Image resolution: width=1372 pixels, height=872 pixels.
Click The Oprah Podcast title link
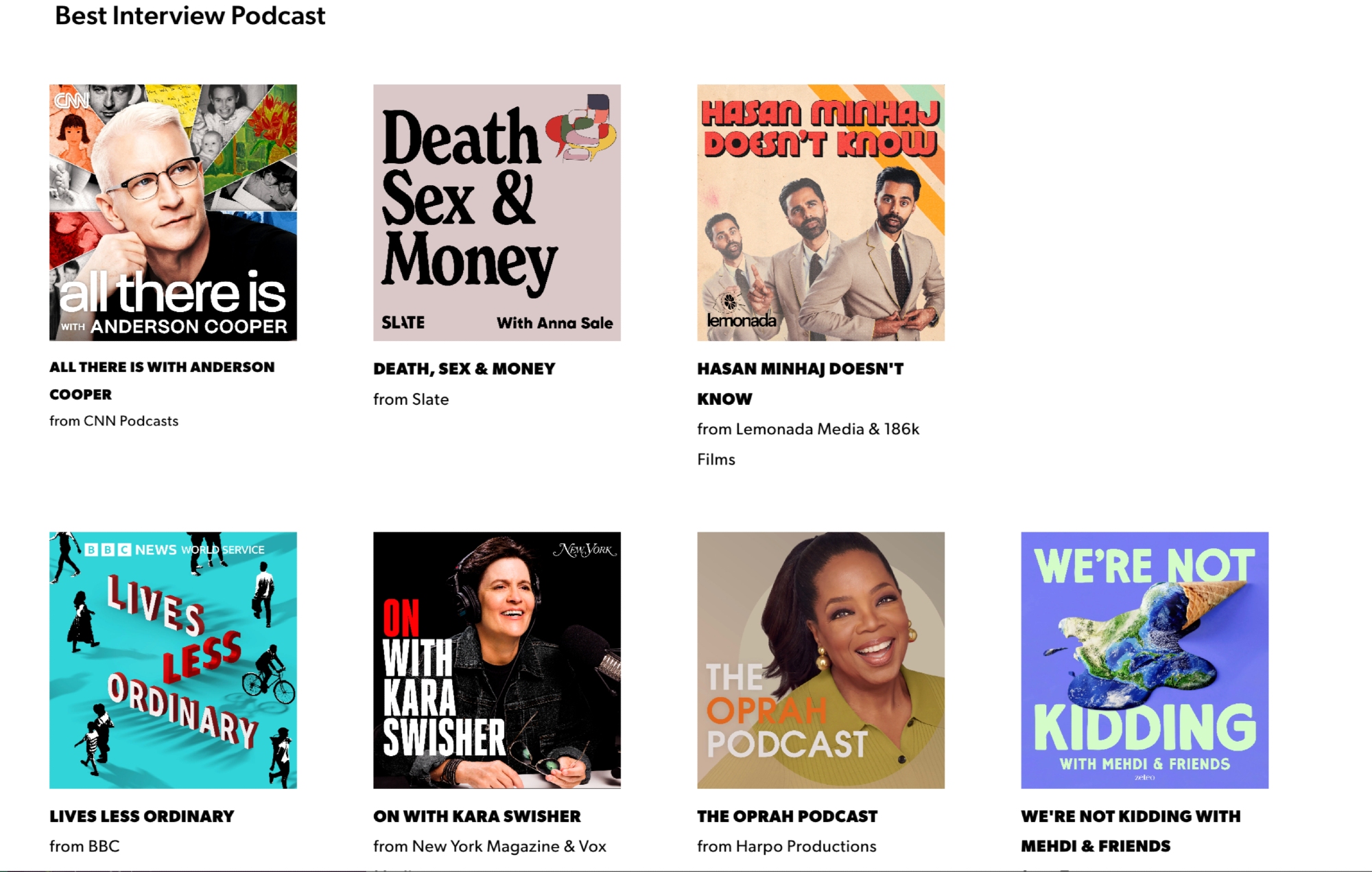point(788,816)
